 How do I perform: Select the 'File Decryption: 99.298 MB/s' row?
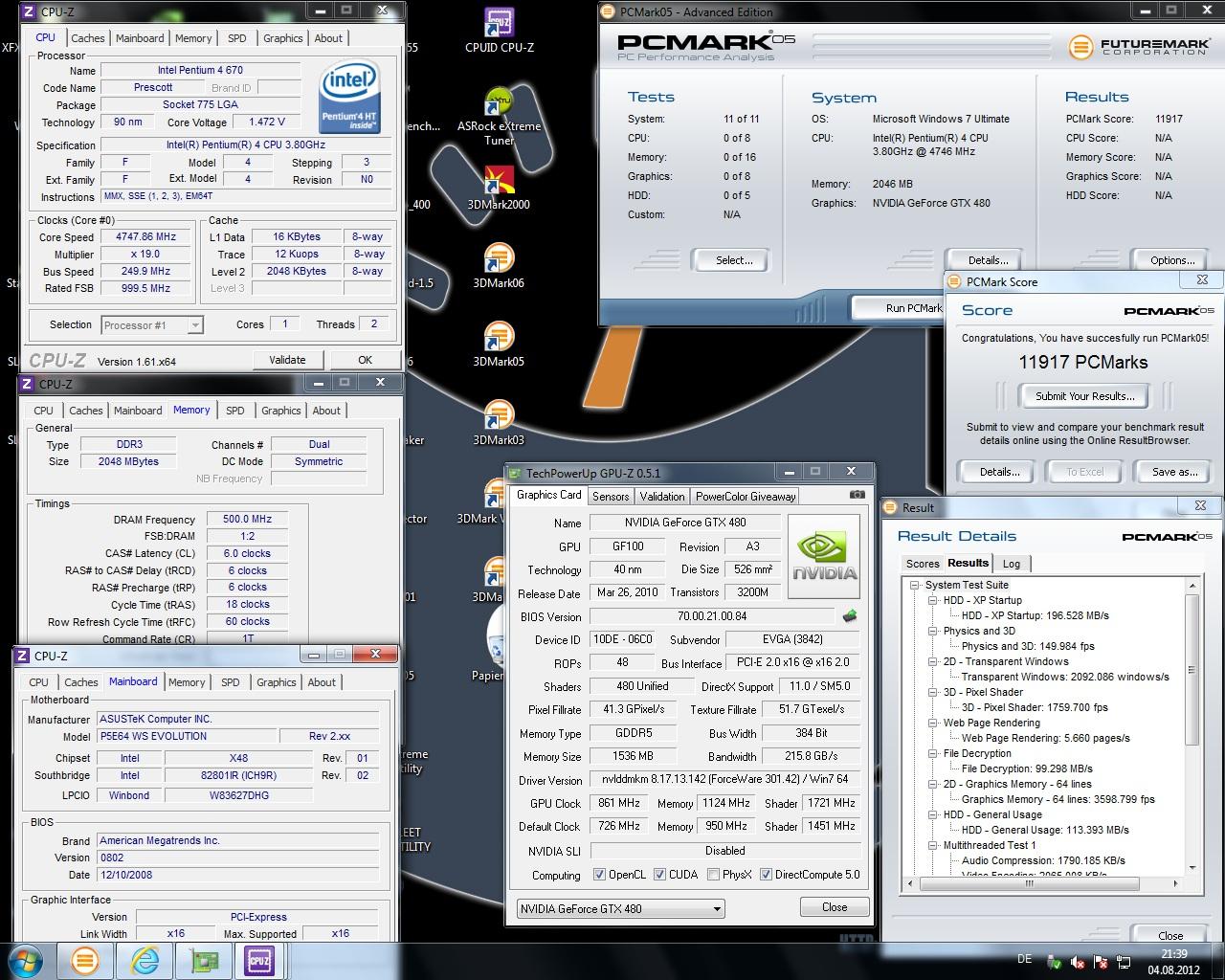pos(1027,768)
